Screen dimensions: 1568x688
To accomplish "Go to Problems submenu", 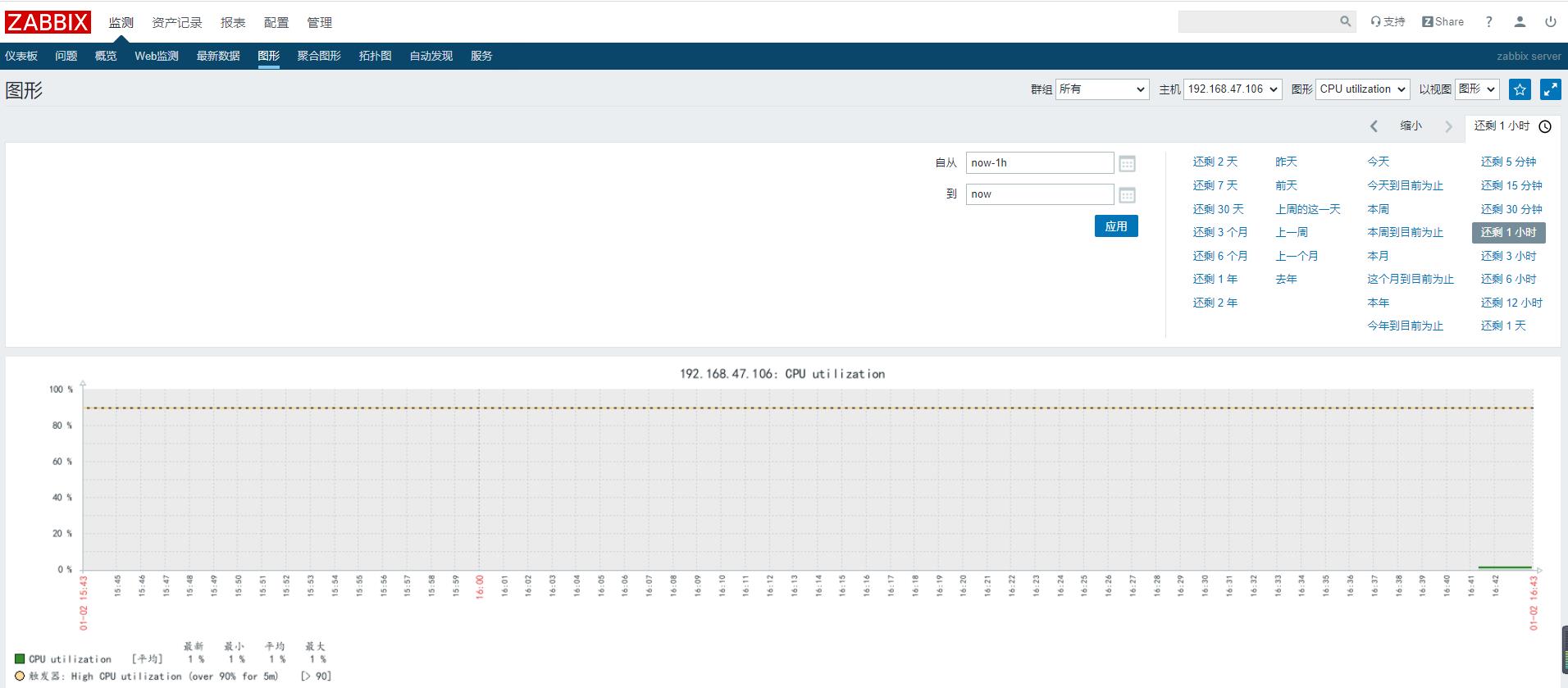I will pyautogui.click(x=66, y=56).
